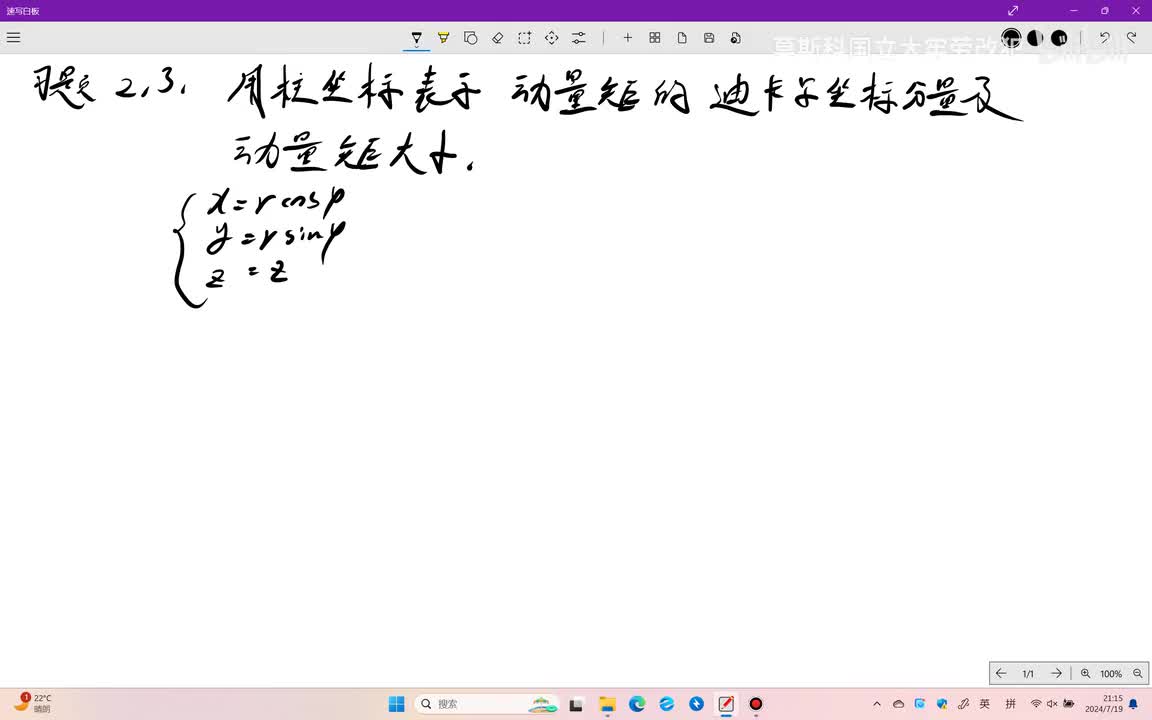Open Task View on taskbar
Image resolution: width=1152 pixels, height=720 pixels.
(576, 704)
